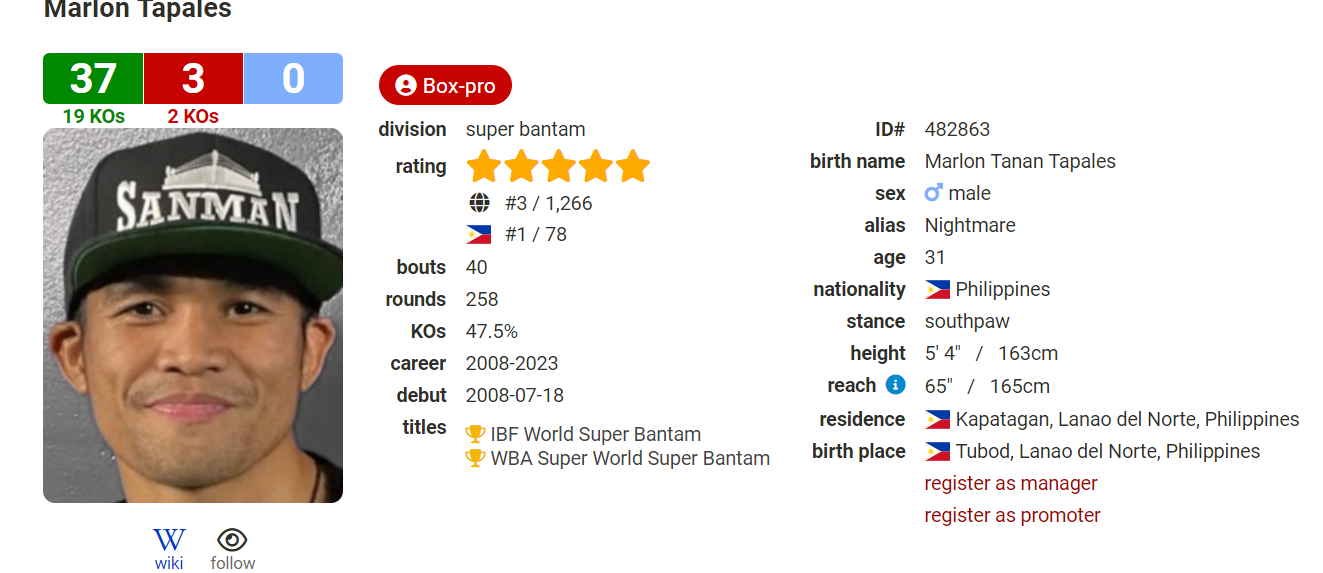
Task: Click the flag beside Tubod birth place
Action: (937, 452)
